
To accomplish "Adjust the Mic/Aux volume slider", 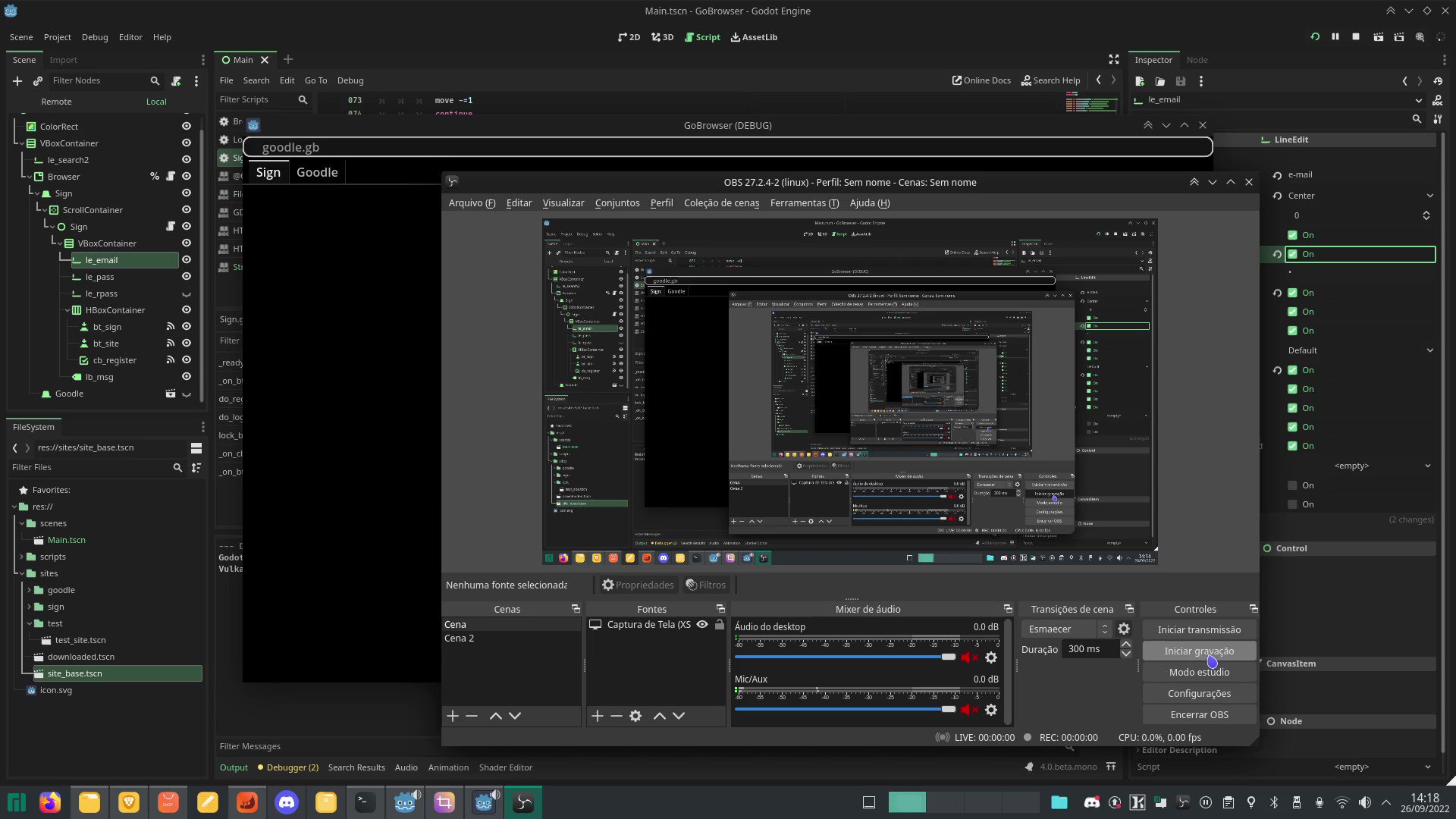I will click(x=845, y=709).
